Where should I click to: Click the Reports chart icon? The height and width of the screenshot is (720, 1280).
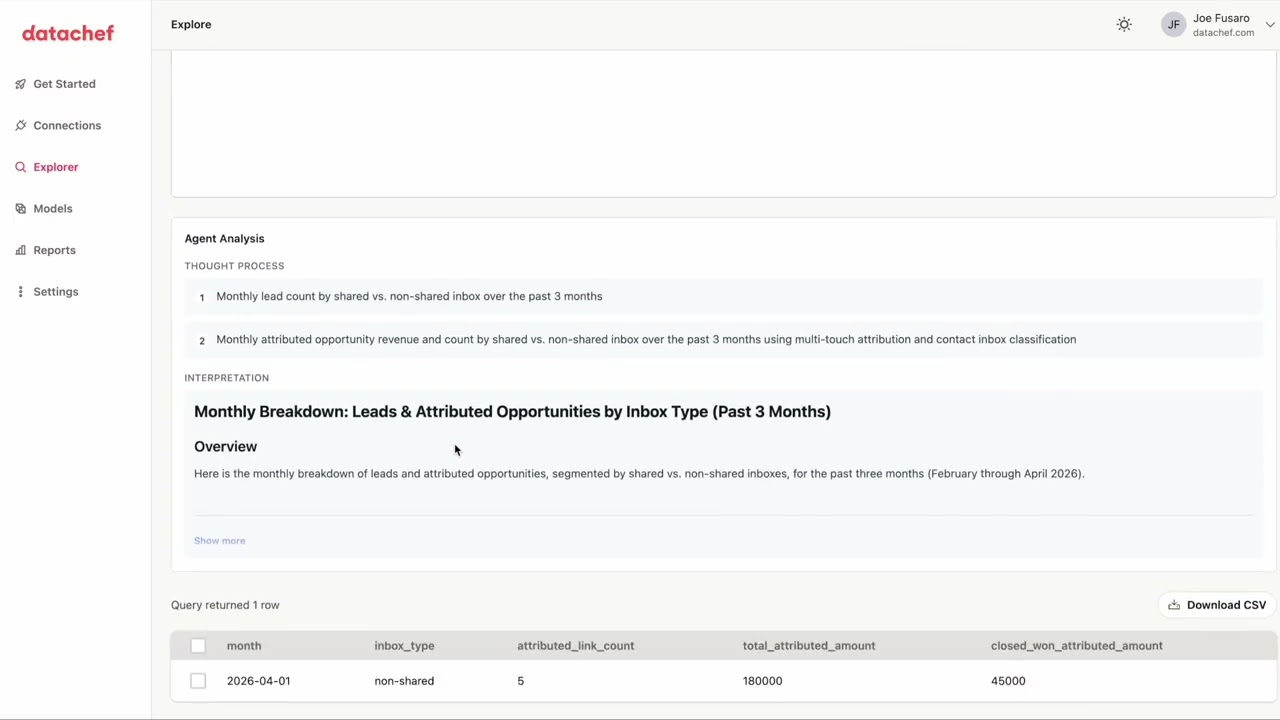[x=20, y=250]
